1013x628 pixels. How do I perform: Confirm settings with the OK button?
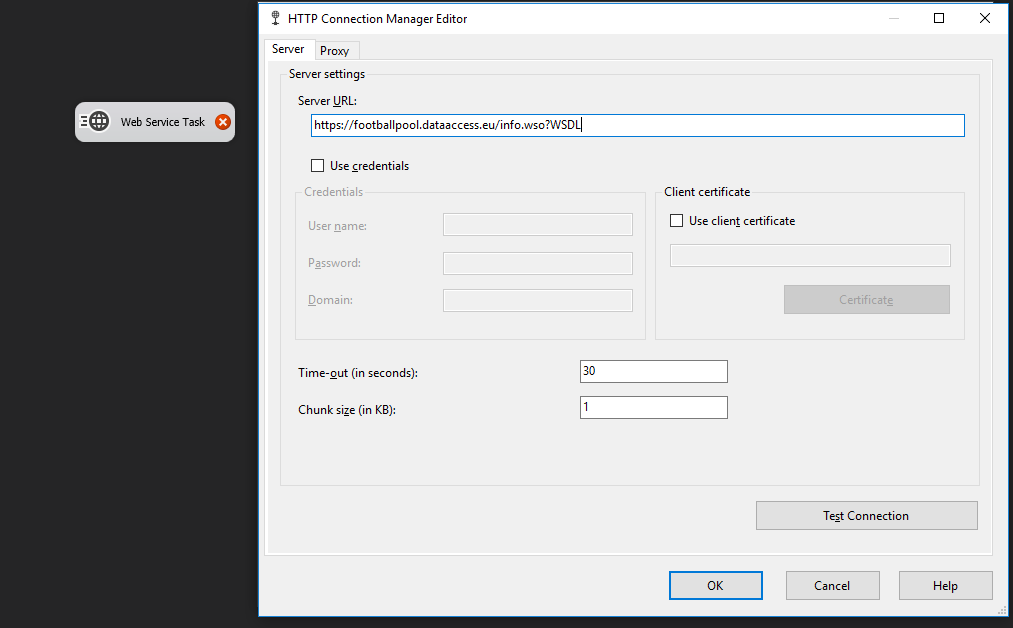click(715, 586)
